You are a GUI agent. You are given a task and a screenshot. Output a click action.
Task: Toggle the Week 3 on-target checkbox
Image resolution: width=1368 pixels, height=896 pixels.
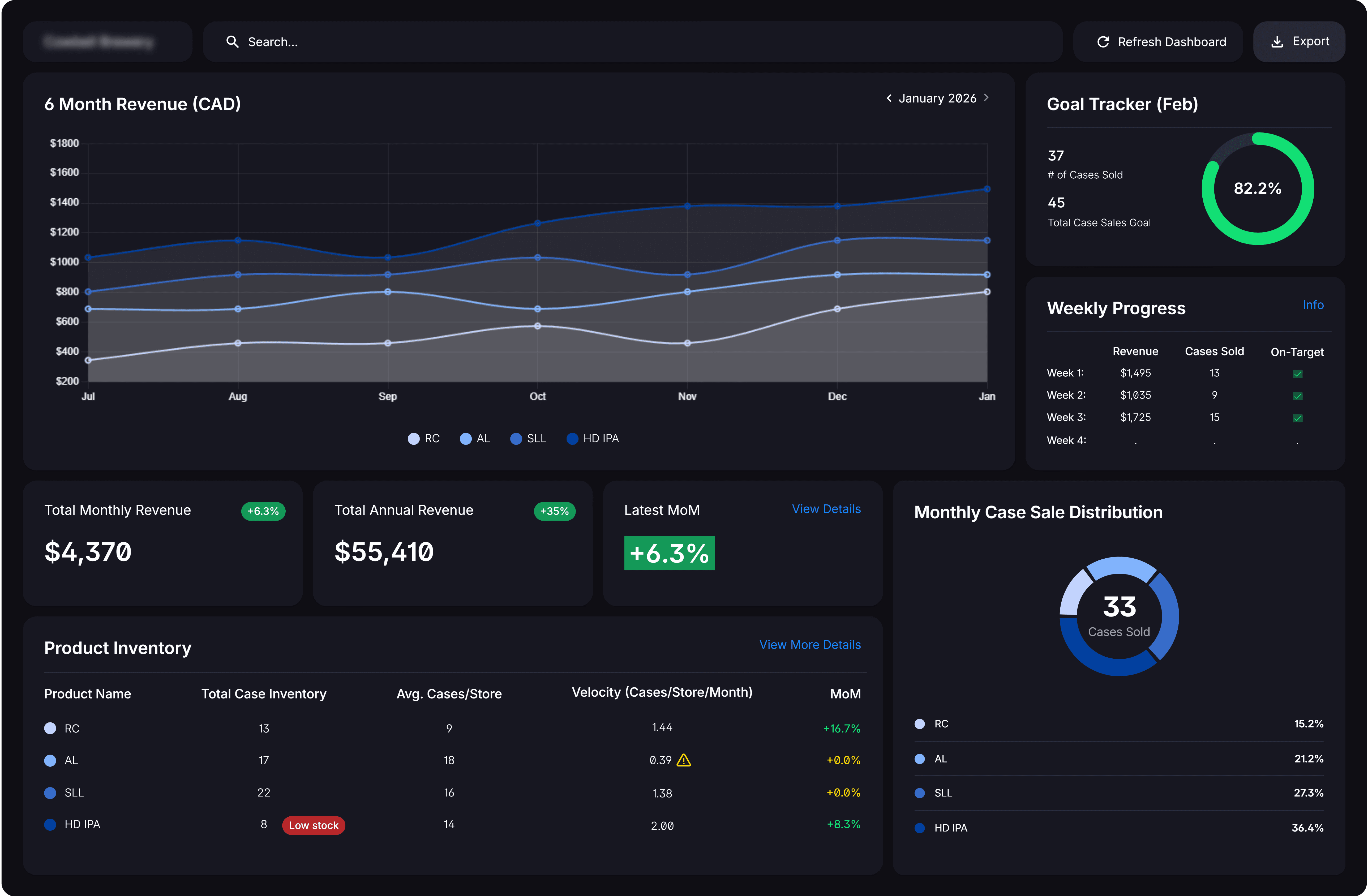point(1297,418)
